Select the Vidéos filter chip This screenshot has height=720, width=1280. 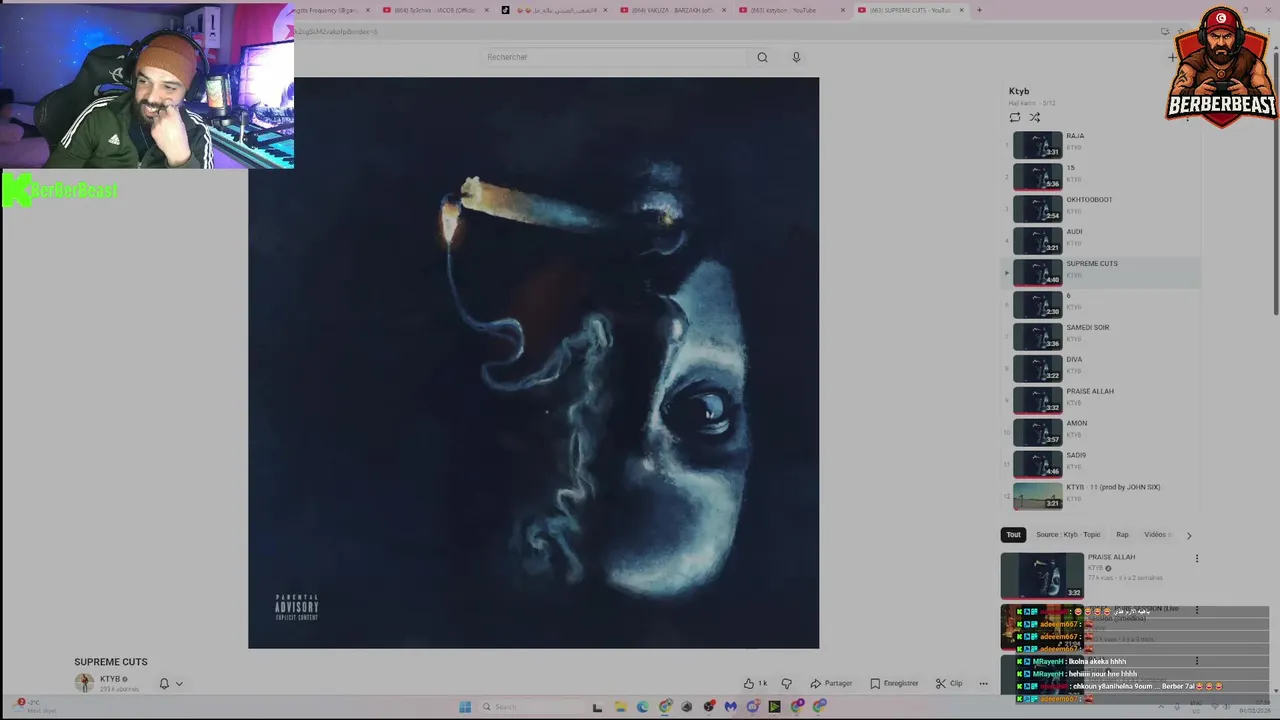click(x=1157, y=535)
